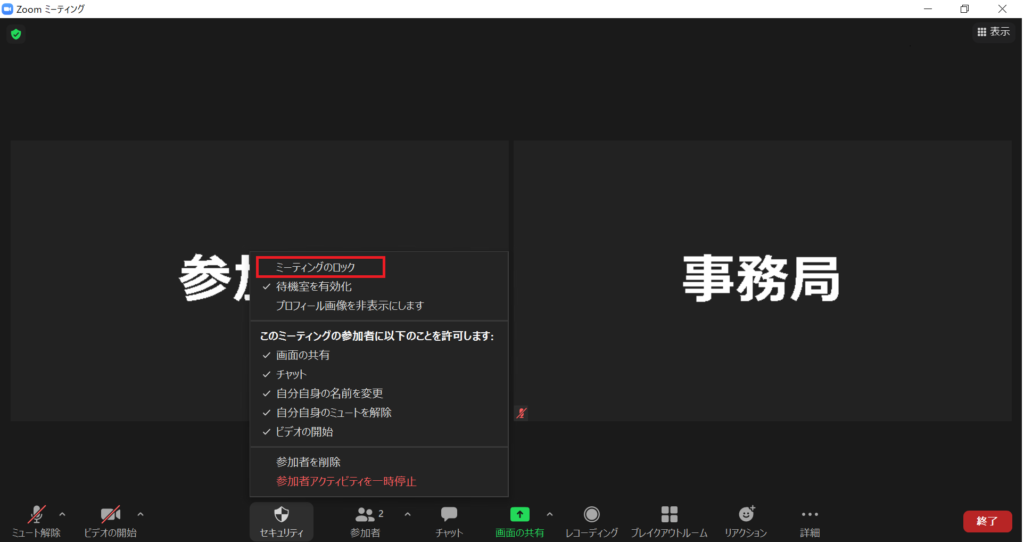Open the 表示 view button
This screenshot has width=1024, height=542.
pyautogui.click(x=993, y=32)
